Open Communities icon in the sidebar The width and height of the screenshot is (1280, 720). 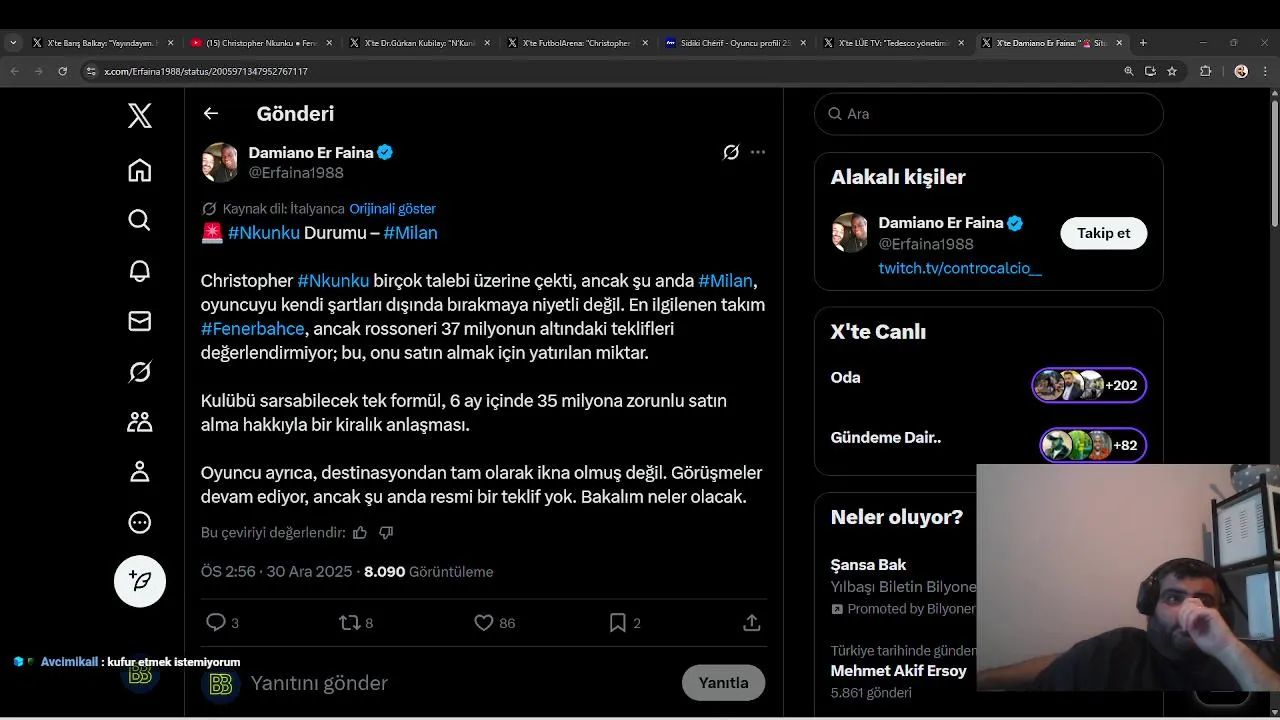[x=139, y=422]
